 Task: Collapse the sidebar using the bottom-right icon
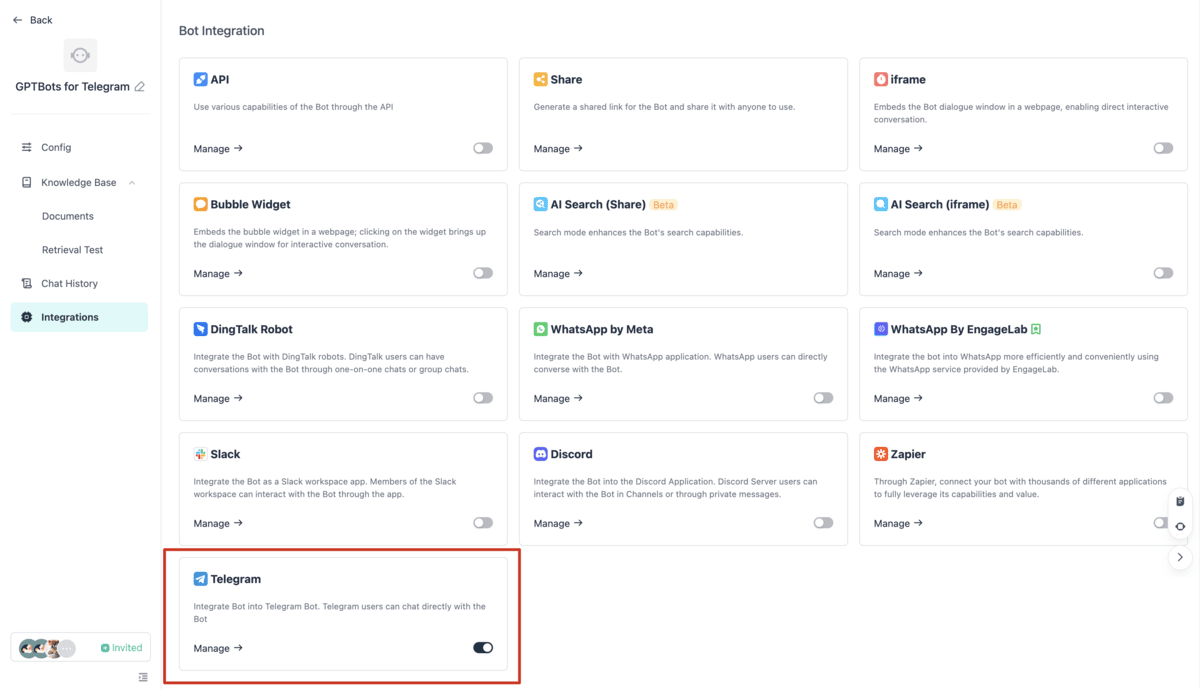(142, 677)
